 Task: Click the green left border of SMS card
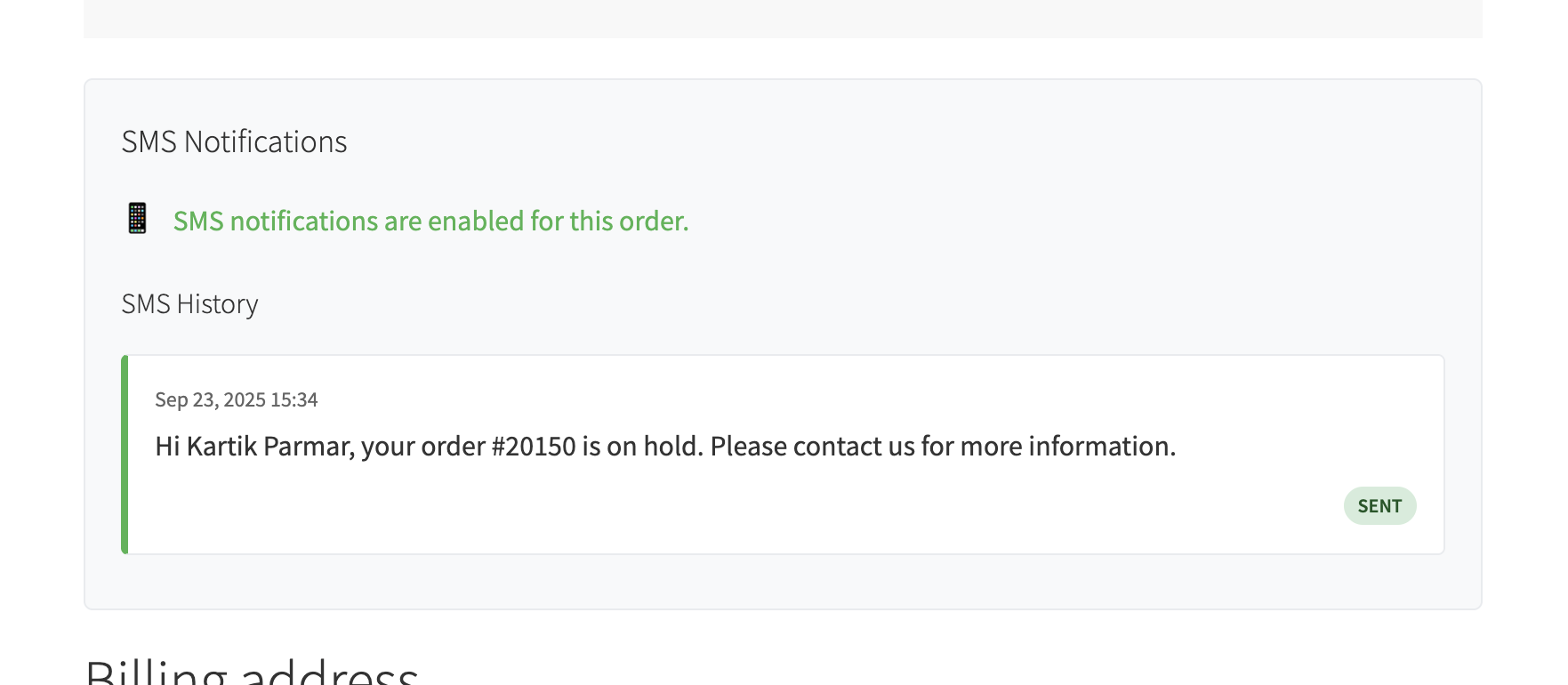click(125, 455)
